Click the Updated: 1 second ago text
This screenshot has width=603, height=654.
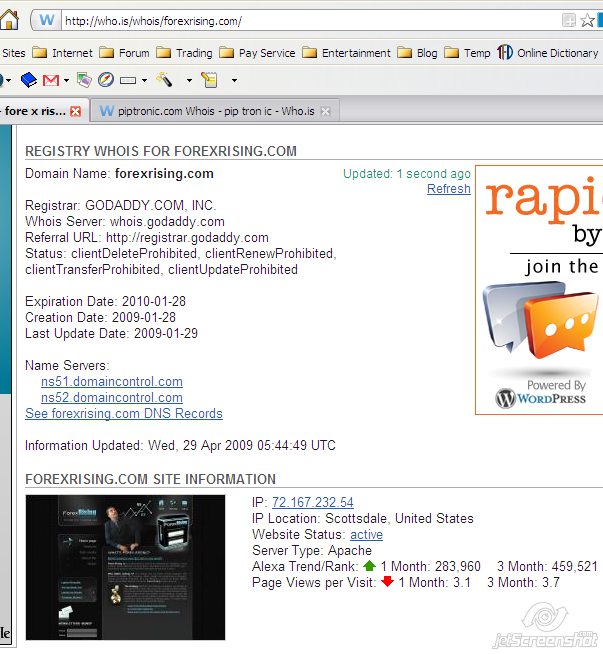[x=407, y=174]
